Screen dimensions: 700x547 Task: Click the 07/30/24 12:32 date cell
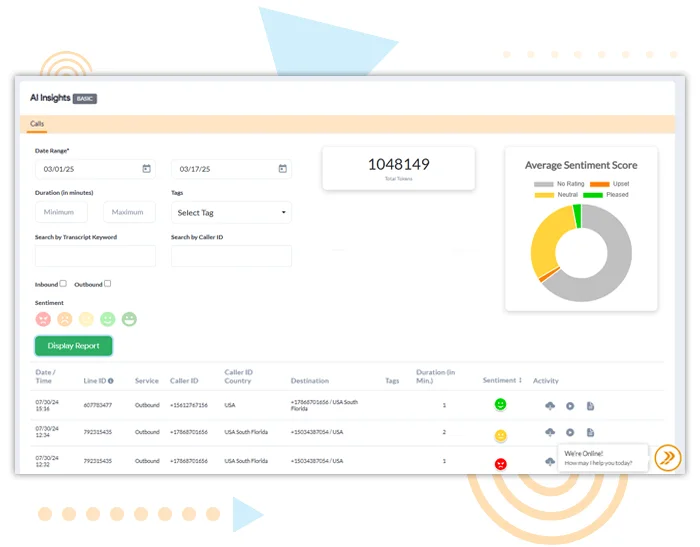[x=47, y=461]
